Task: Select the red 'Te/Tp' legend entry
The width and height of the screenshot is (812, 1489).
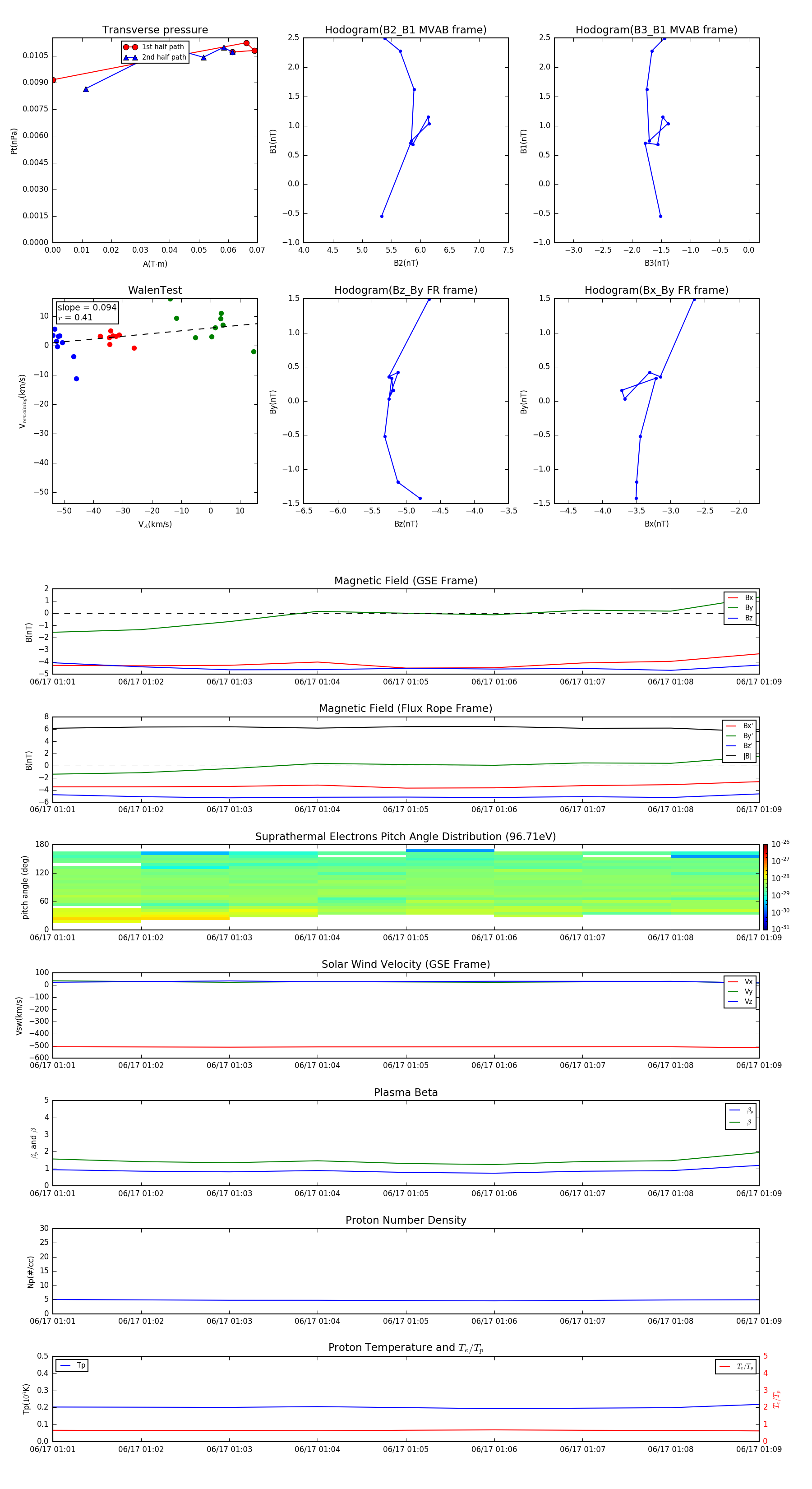Action: tap(736, 1366)
